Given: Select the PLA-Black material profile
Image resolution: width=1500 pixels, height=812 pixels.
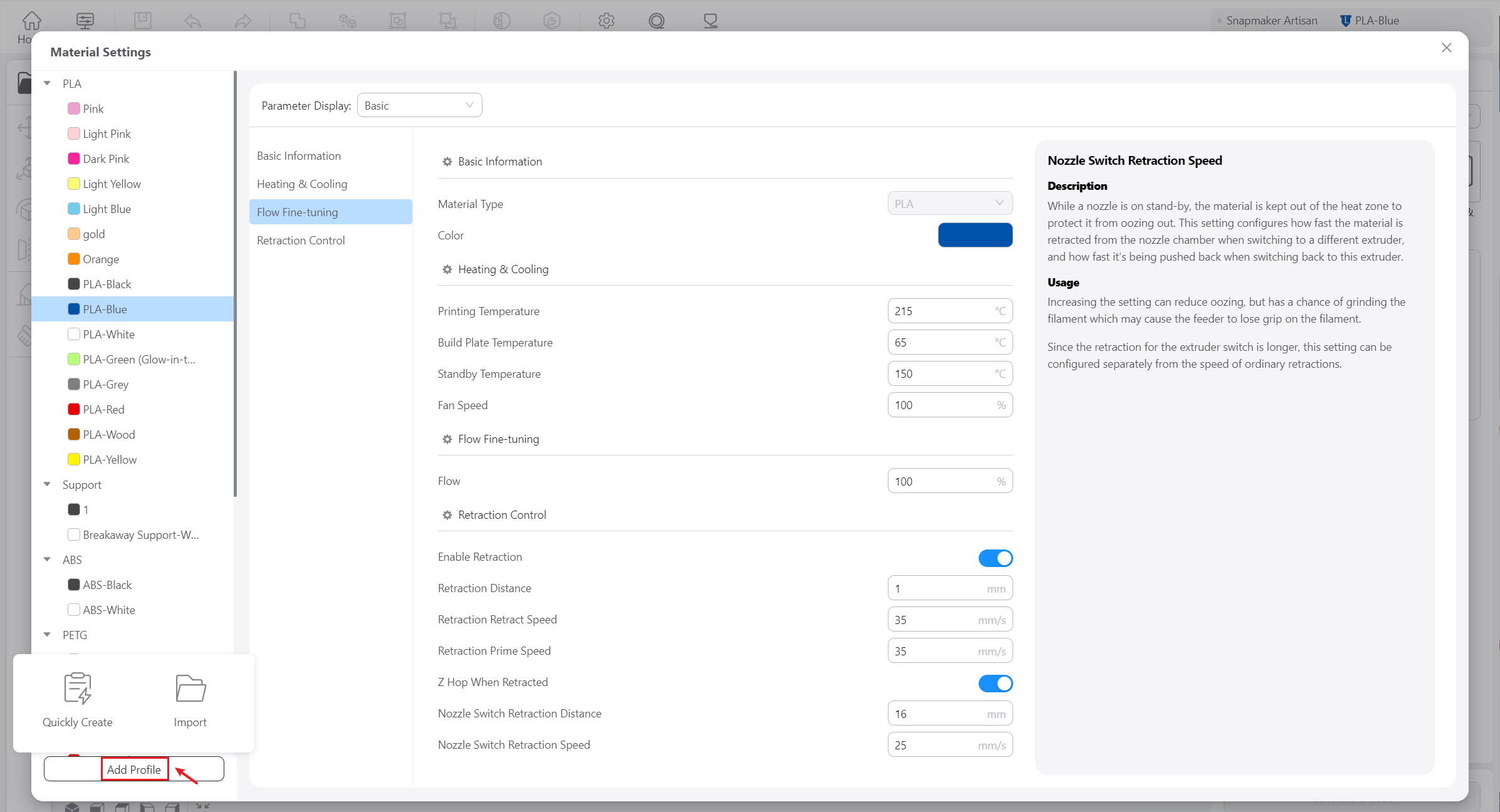Looking at the screenshot, I should pos(133,284).
